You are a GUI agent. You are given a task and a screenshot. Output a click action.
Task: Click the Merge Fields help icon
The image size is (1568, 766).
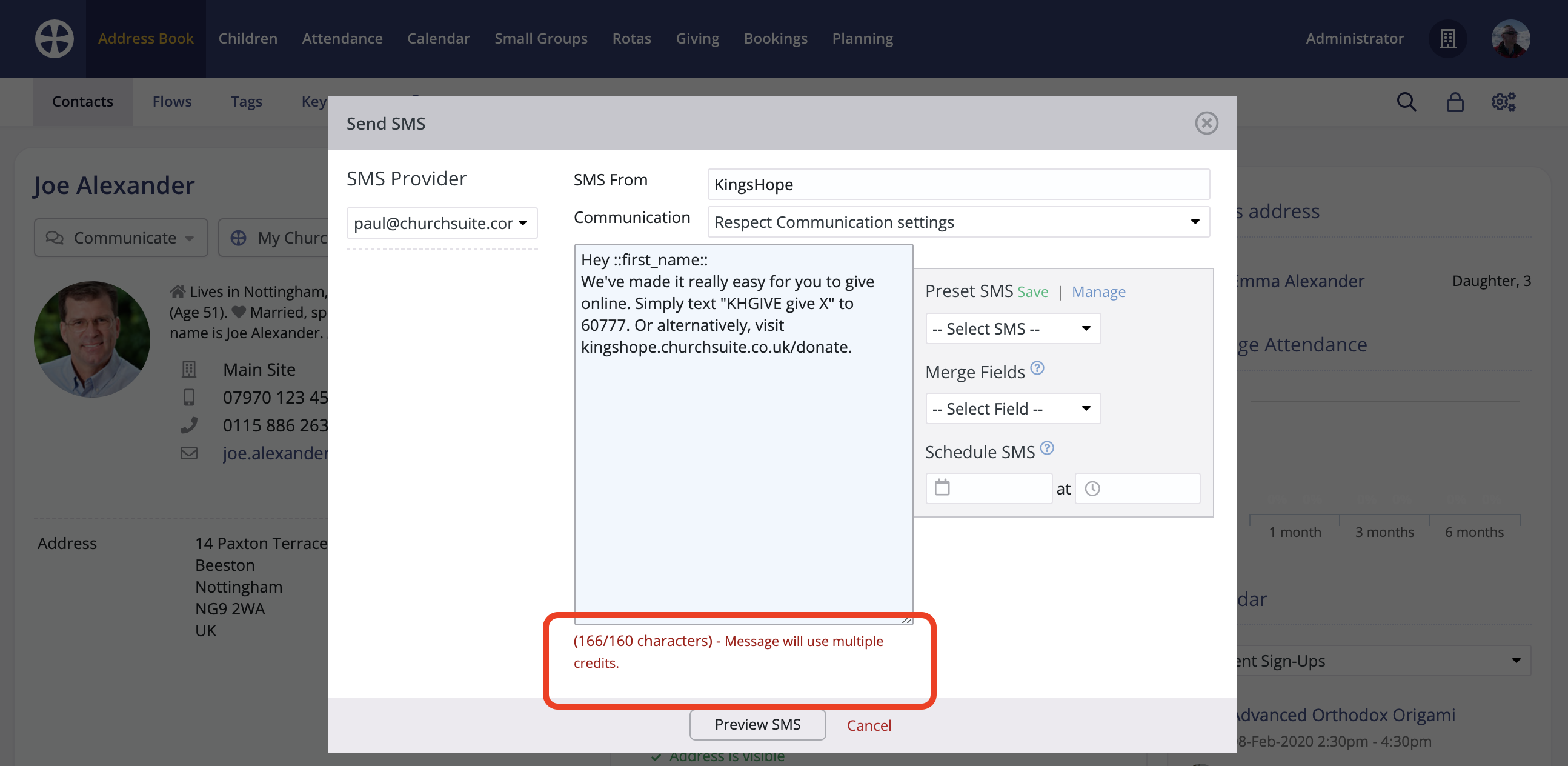pos(1037,368)
